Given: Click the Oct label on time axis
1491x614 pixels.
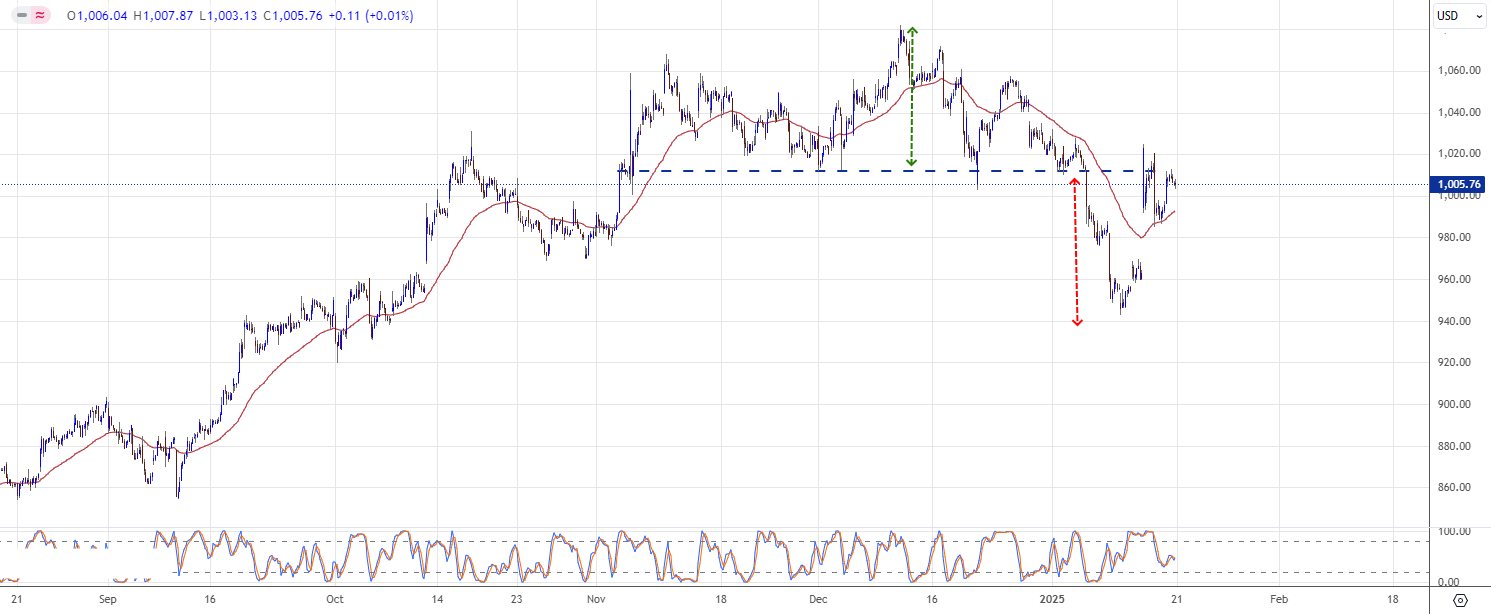Looking at the screenshot, I should tap(334, 600).
